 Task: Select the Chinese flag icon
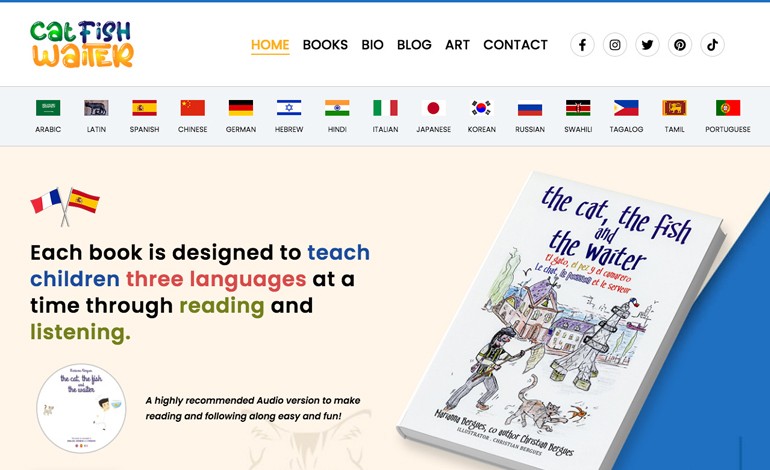[192, 108]
